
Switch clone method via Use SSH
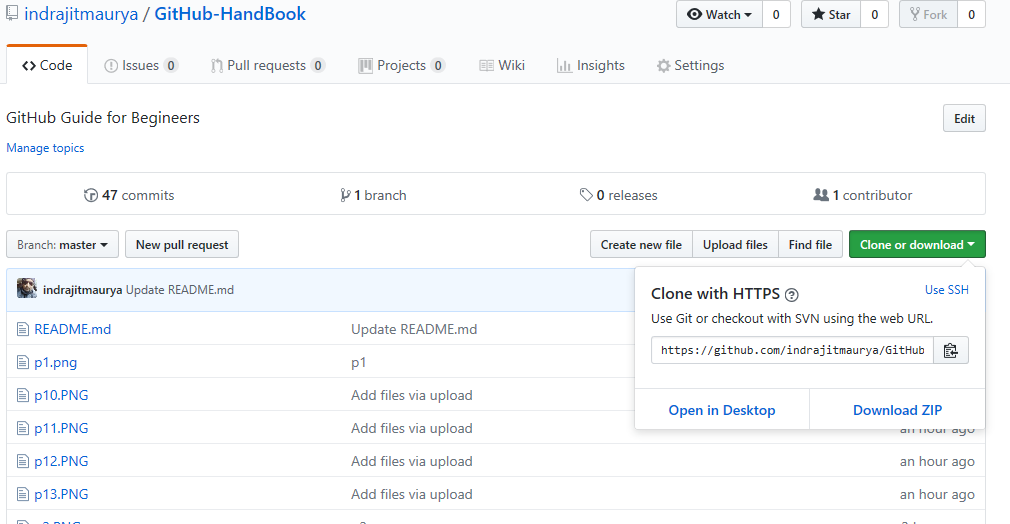(x=947, y=289)
